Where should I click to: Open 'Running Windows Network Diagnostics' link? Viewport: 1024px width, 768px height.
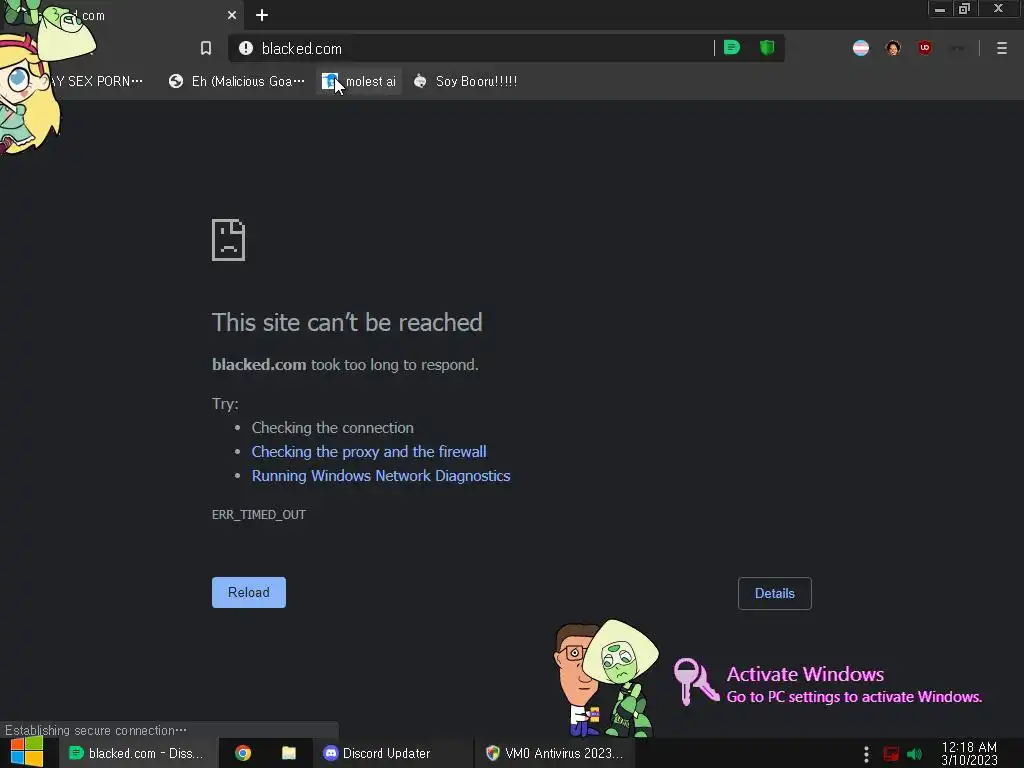click(381, 475)
